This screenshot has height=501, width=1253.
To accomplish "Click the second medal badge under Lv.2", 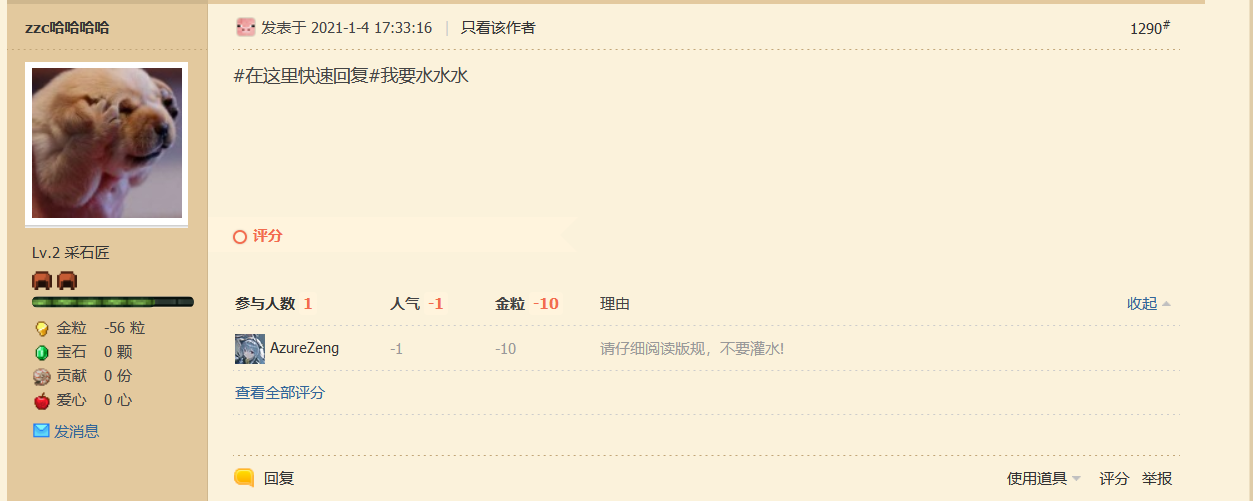I will (x=67, y=280).
